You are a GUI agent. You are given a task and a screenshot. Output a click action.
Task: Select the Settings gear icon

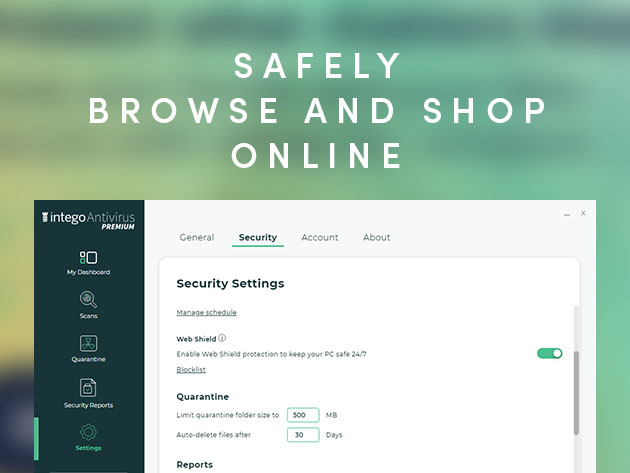88,432
